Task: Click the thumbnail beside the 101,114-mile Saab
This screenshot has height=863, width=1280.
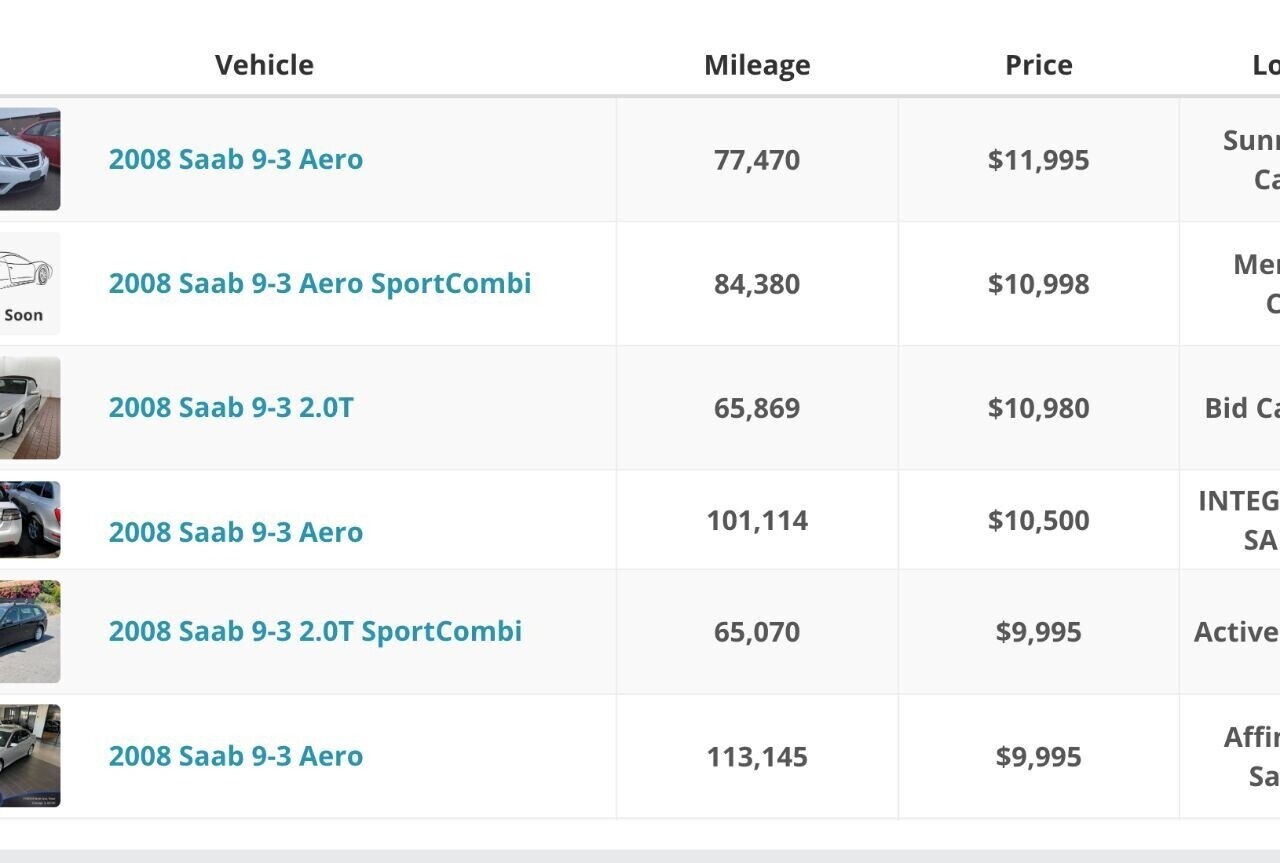Action: (29, 520)
